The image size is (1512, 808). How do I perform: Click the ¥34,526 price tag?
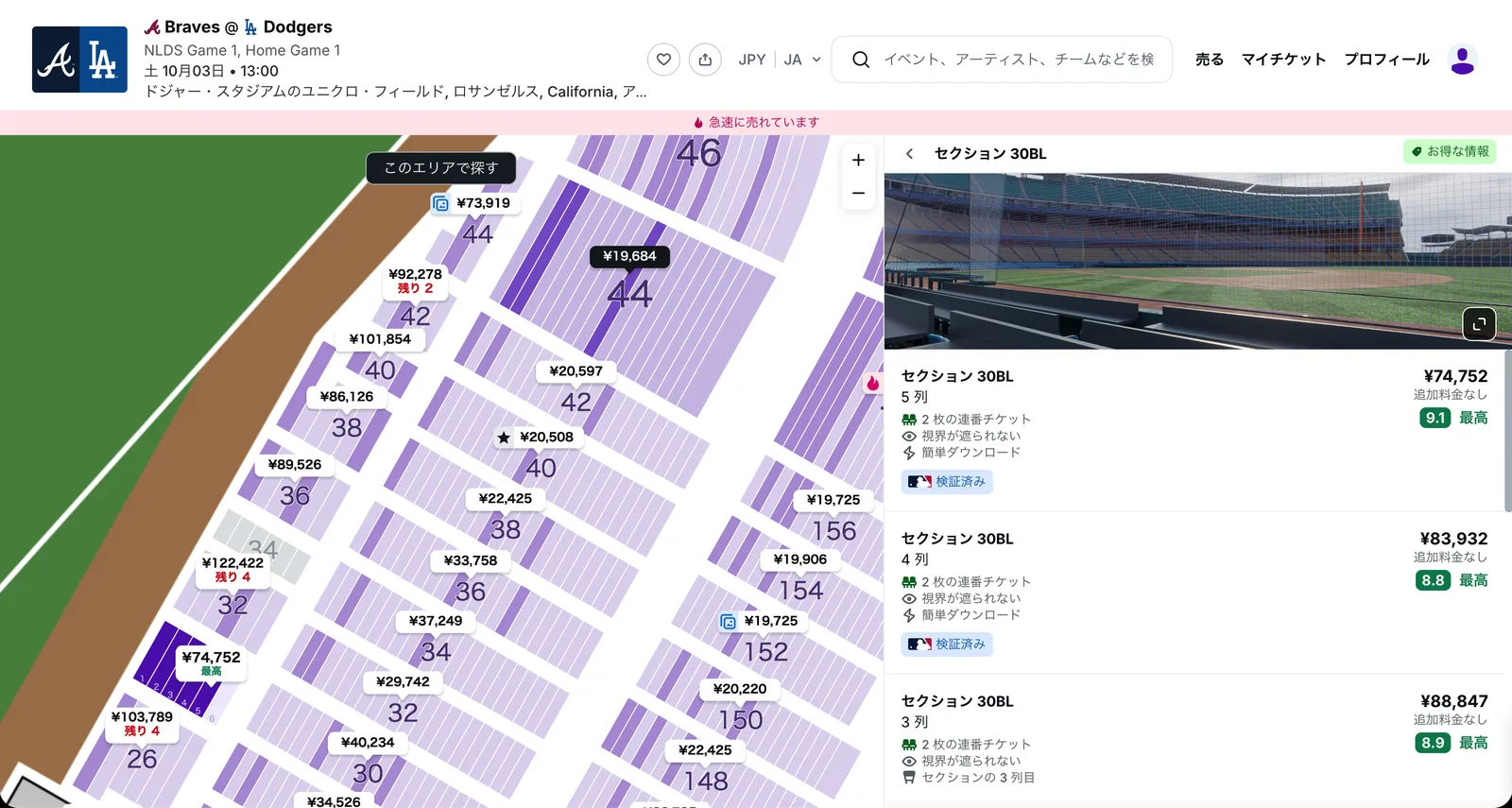coord(334,801)
